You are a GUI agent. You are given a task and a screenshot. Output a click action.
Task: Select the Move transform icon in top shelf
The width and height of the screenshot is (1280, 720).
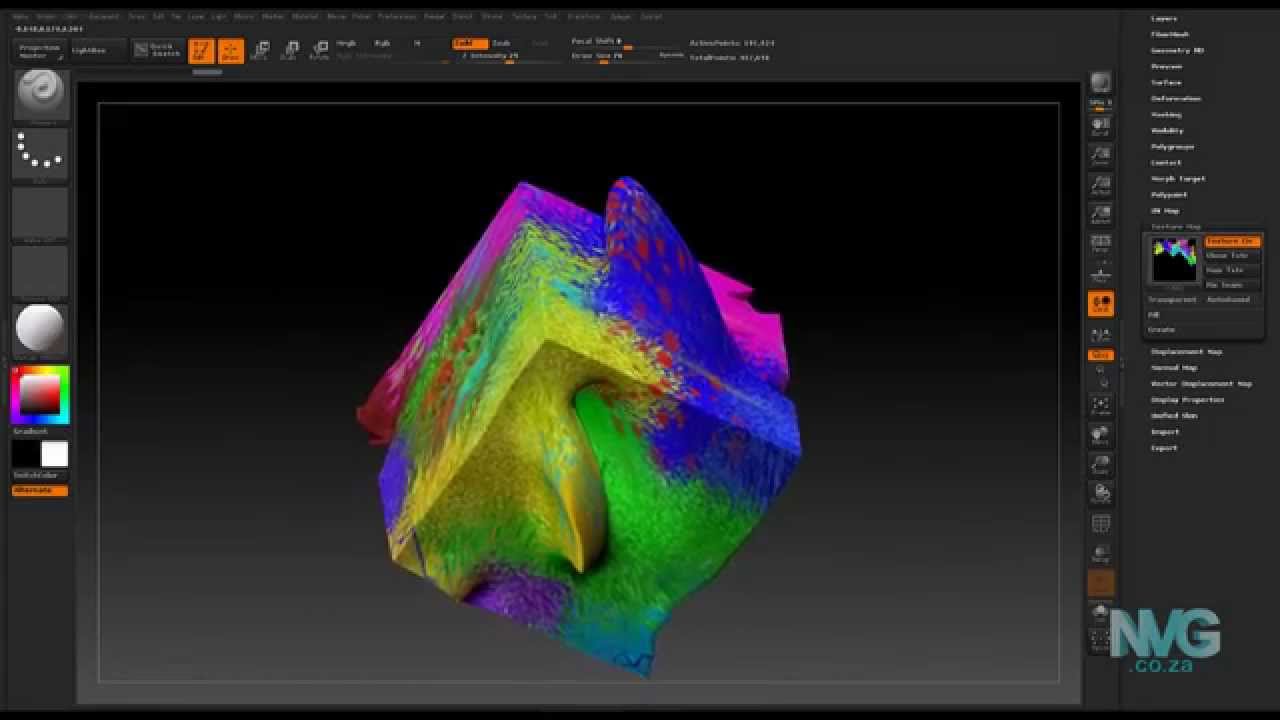(x=260, y=51)
